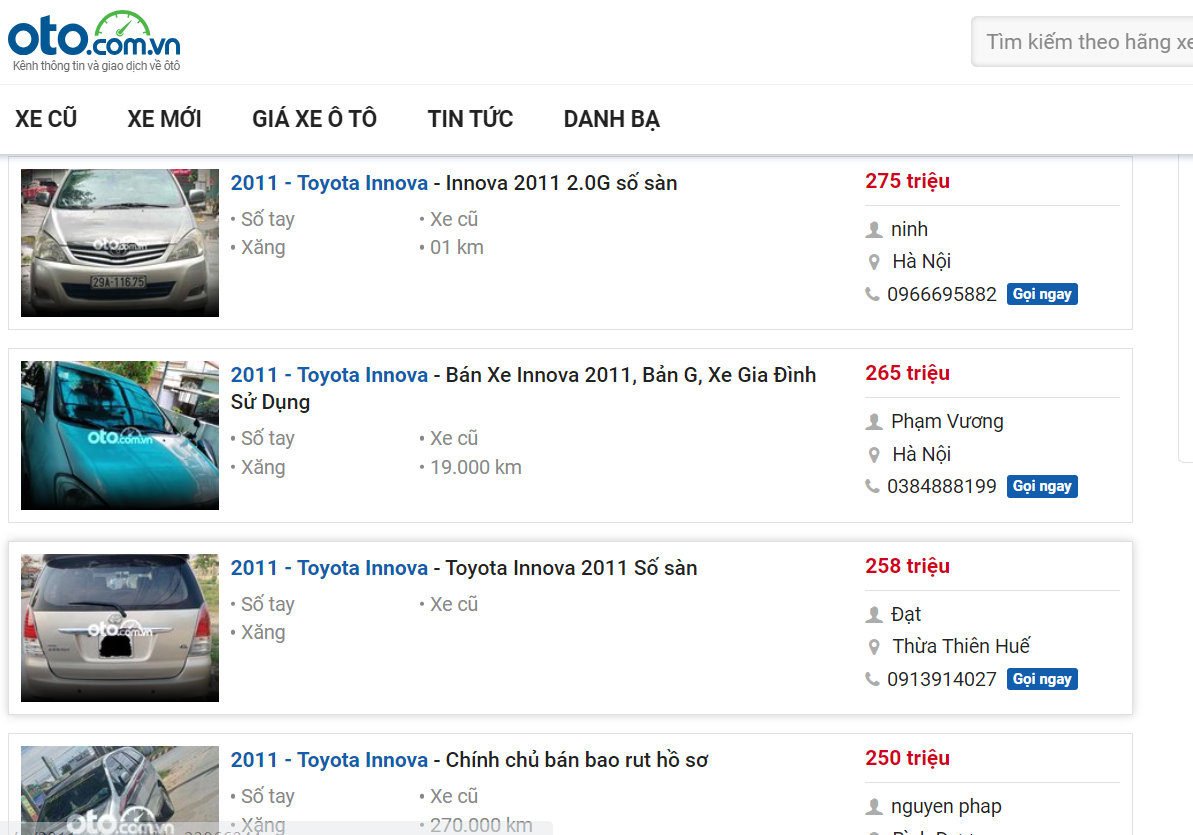Image resolution: width=1193 pixels, height=835 pixels.
Task: Open the DANH BẠ menu
Action: 612,119
